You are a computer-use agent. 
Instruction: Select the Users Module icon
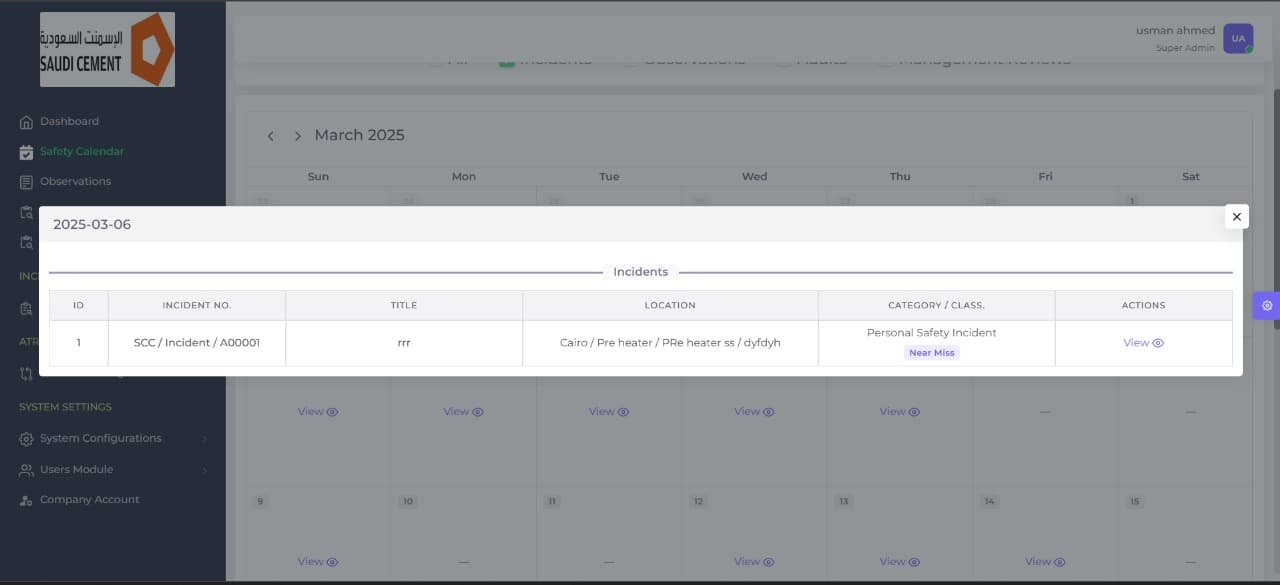(x=25, y=469)
